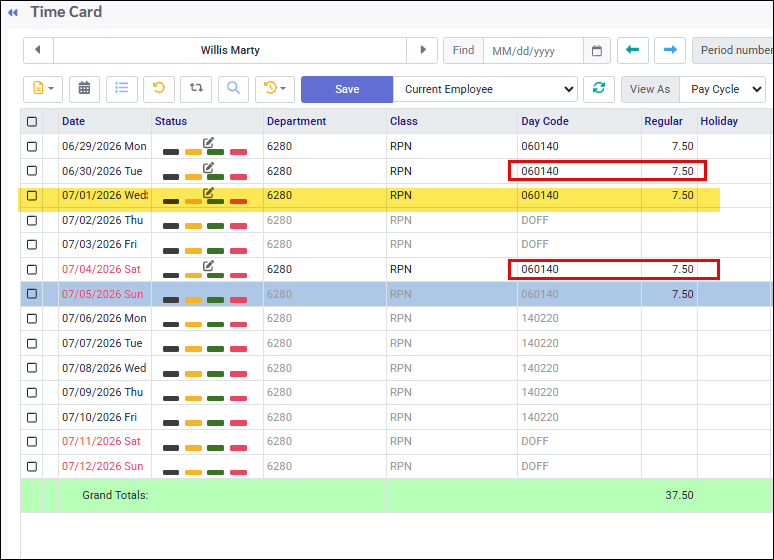The width and height of the screenshot is (774, 560).
Task: Check the 07/12/2026 Sun row checkbox
Action: (32, 466)
